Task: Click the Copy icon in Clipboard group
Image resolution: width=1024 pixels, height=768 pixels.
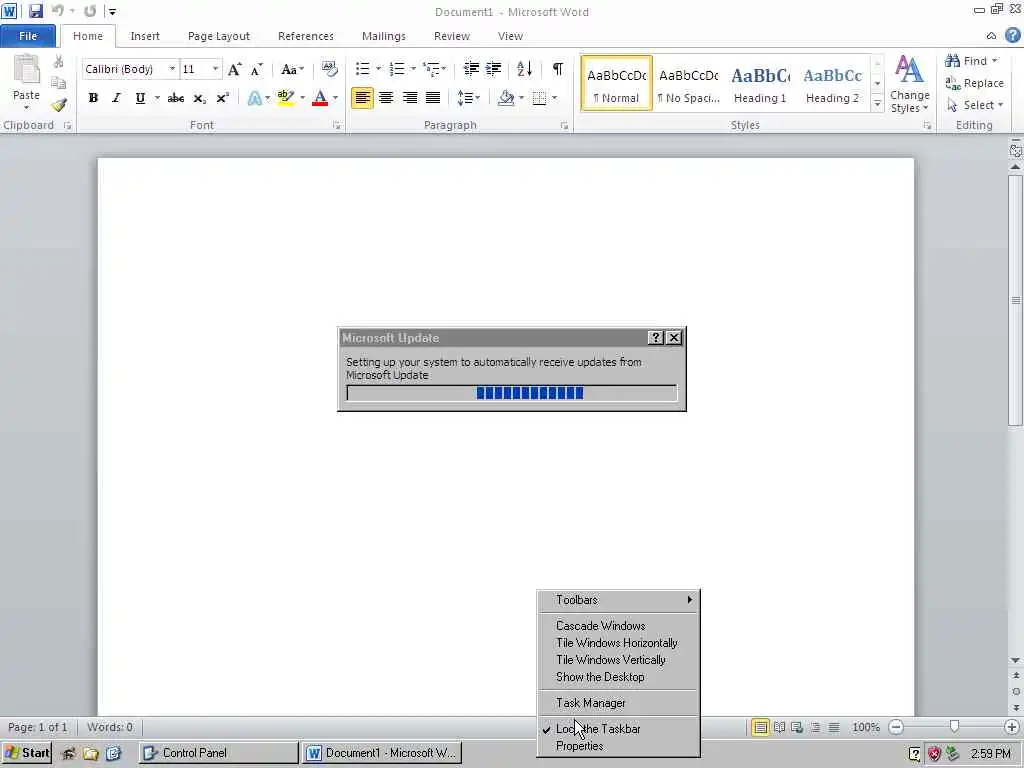Action: [x=58, y=83]
